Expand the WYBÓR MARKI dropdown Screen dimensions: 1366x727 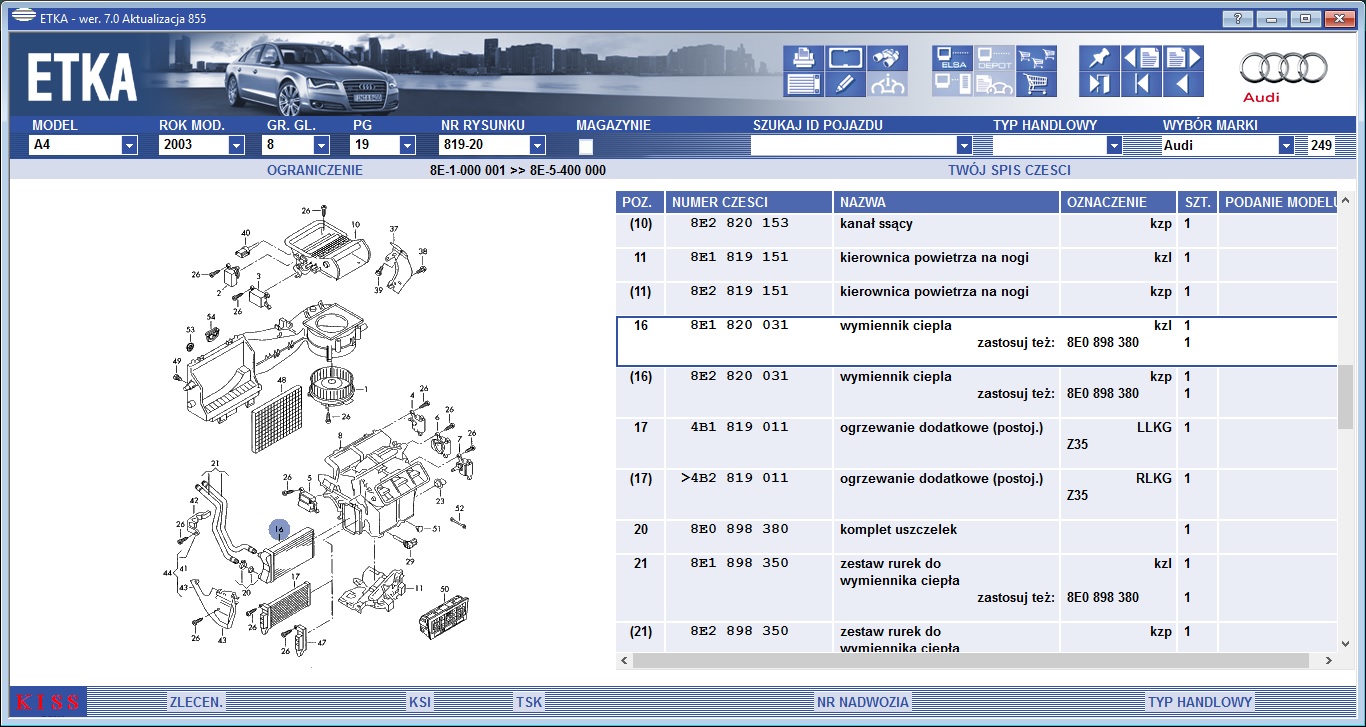coord(1286,145)
